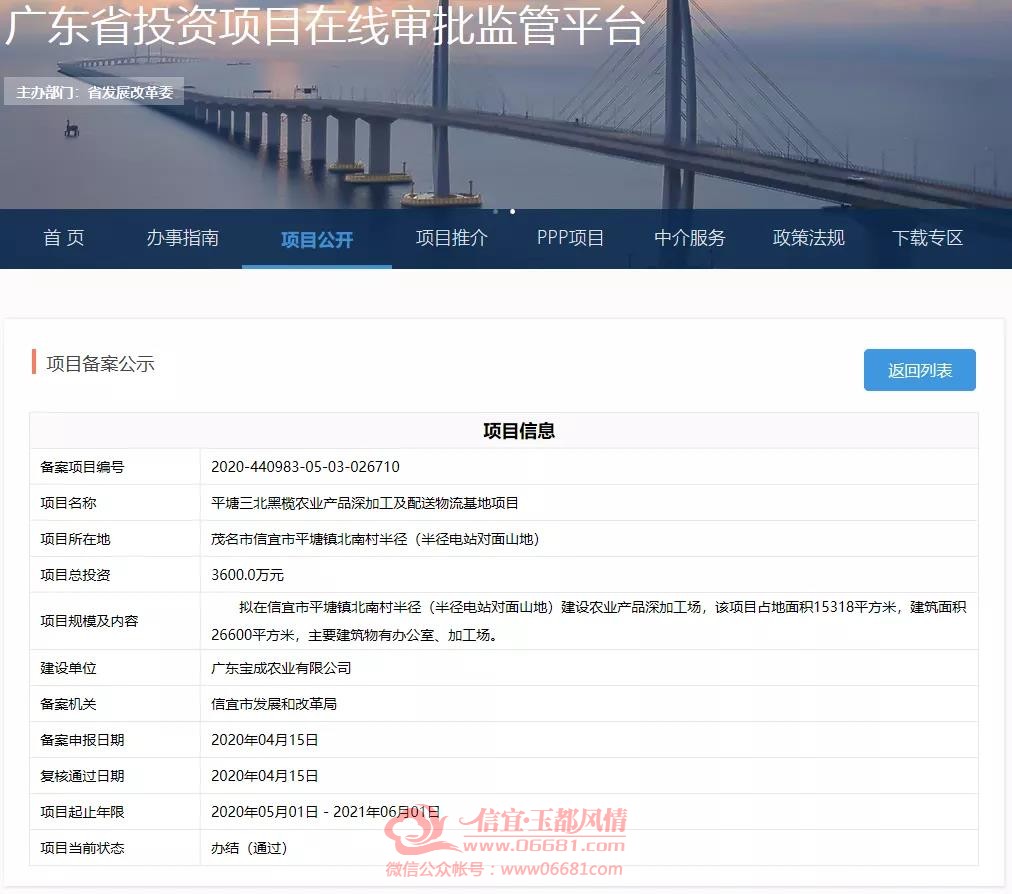
Task: Click the 项目所在地 row label
Action: pyautogui.click(x=76, y=539)
